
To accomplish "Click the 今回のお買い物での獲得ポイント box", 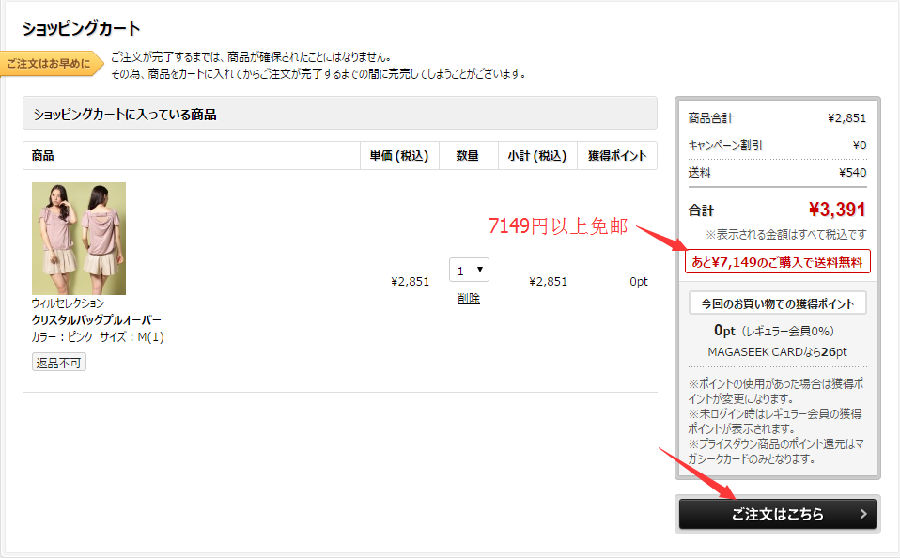I will coord(777,304).
